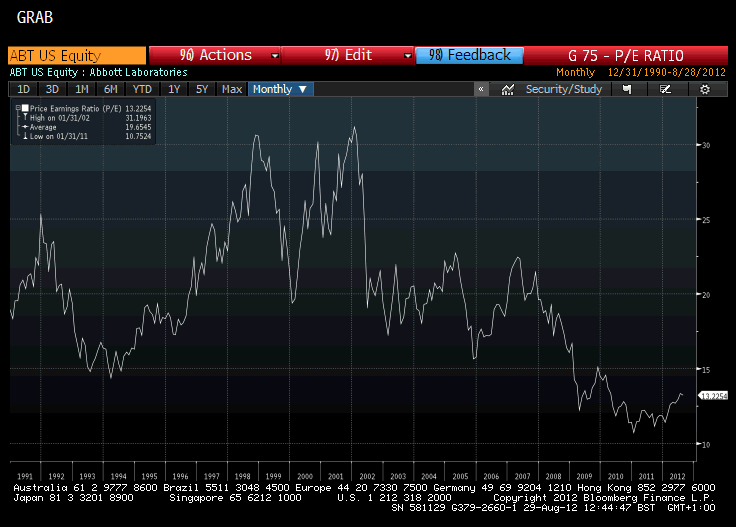The width and height of the screenshot is (736, 527).
Task: Click the 2008 x-axis year label
Action: click(x=553, y=476)
